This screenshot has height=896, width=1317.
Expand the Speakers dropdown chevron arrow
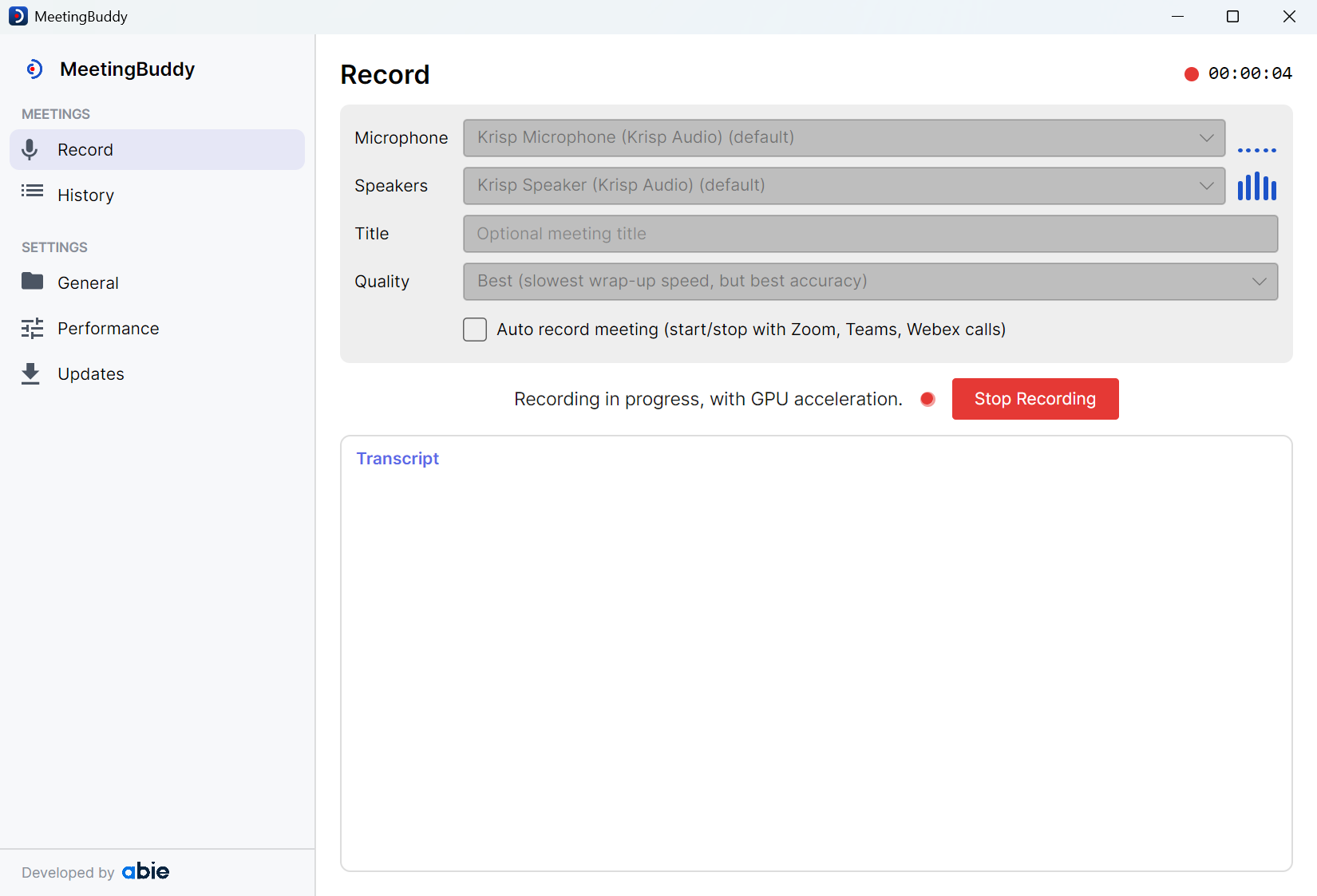click(1206, 186)
